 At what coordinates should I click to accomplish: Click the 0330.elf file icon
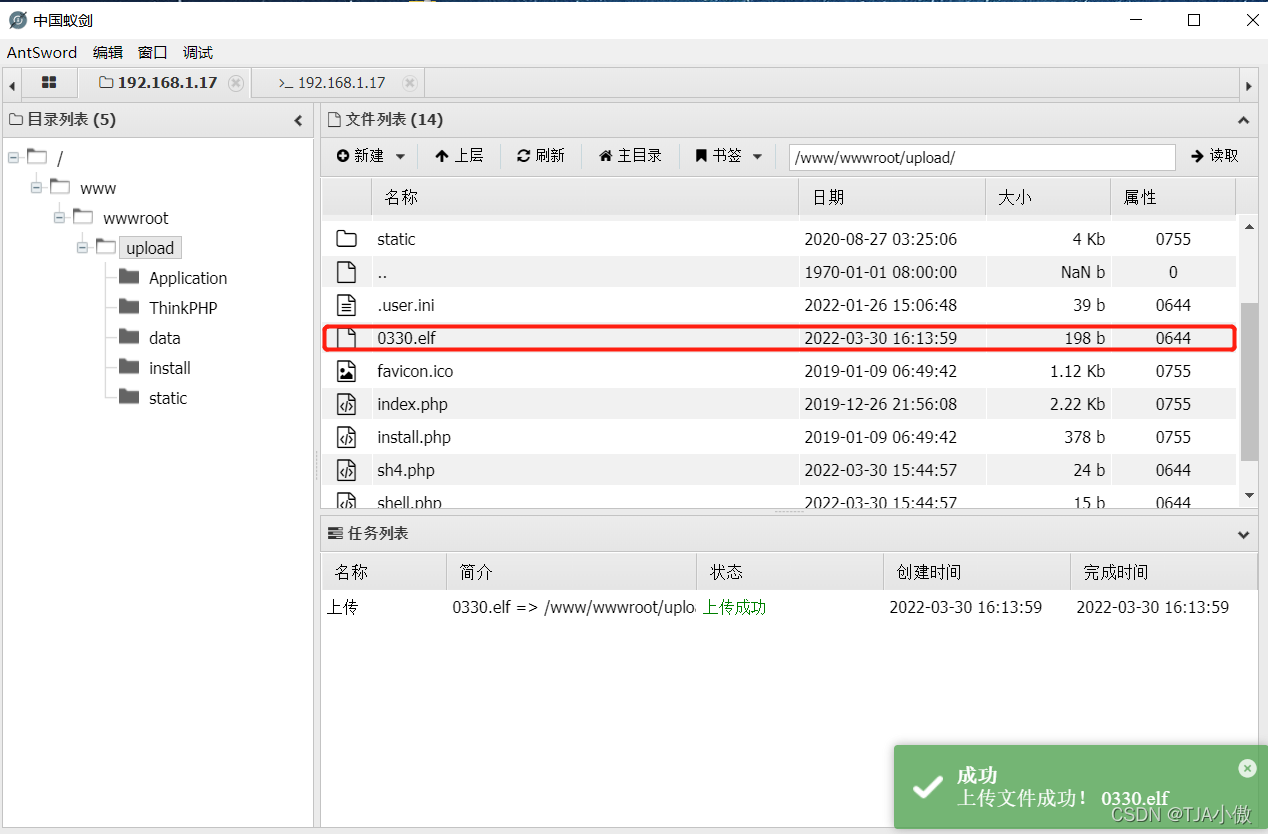(x=346, y=338)
